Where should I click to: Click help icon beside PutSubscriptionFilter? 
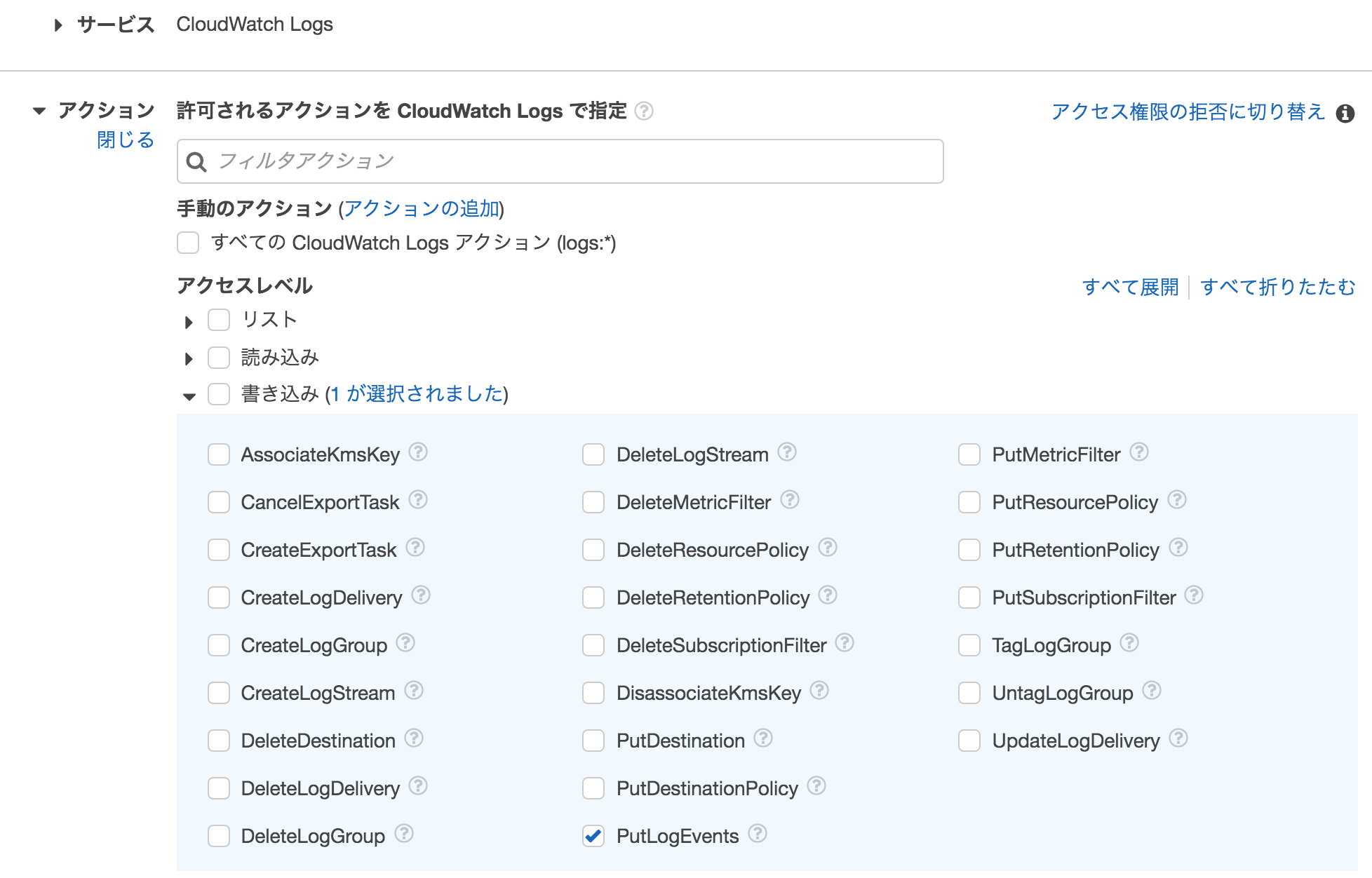click(1194, 595)
